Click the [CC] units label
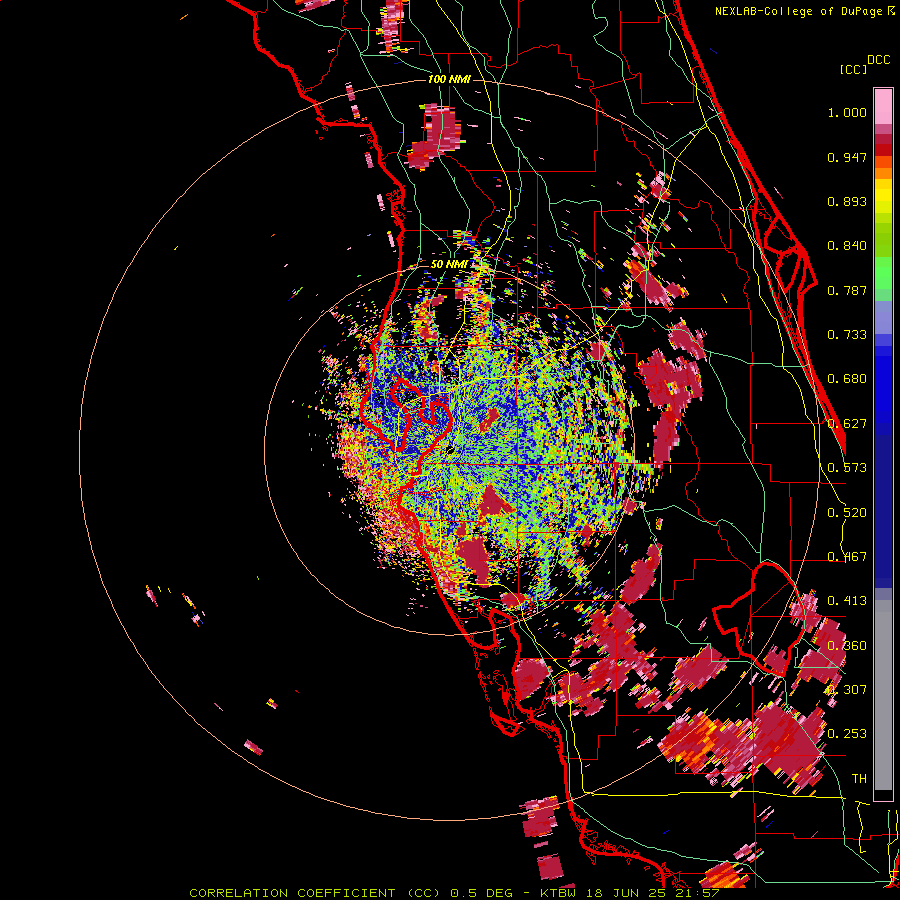Viewport: 900px width, 900px height. click(853, 69)
